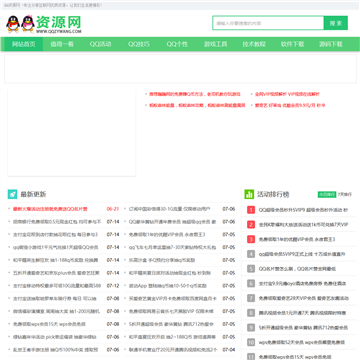This screenshot has height=360, width=360.
Task: Click the red rank 3 badge
Action: tap(251, 239)
